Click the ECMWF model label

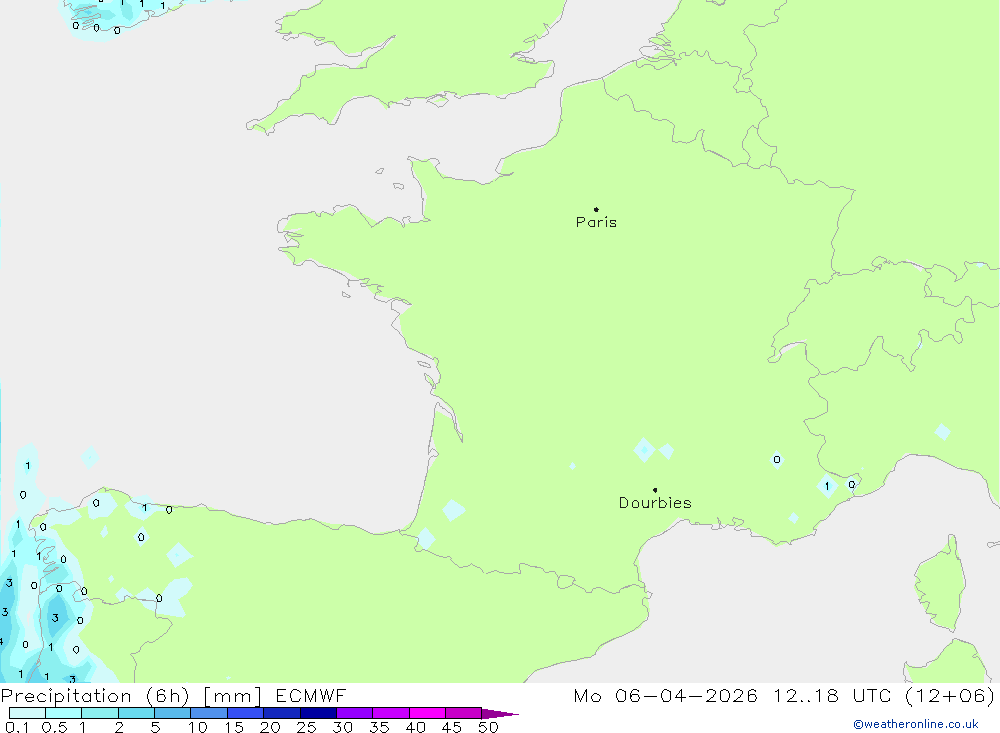(311, 695)
